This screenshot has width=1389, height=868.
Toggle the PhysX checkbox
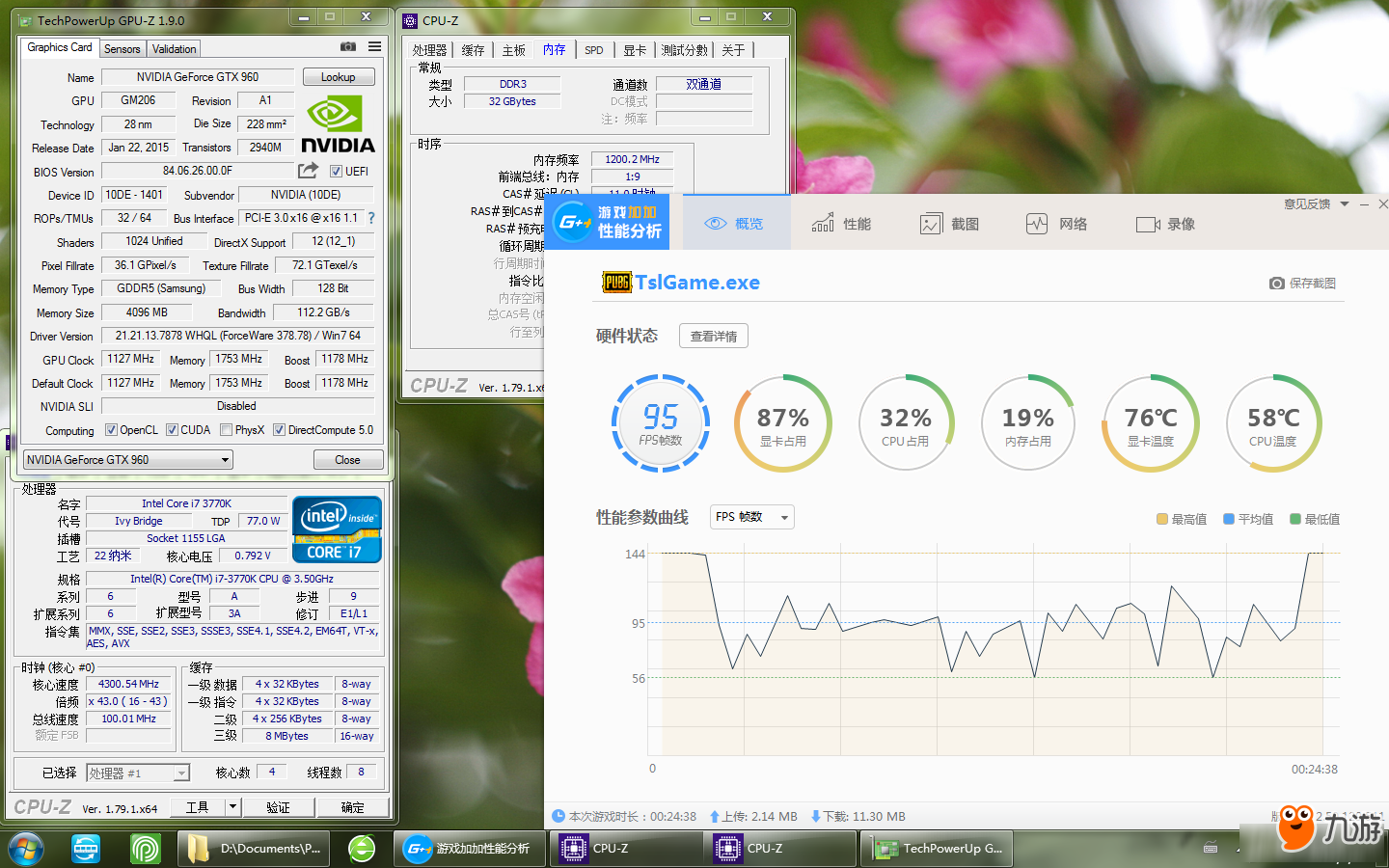(226, 430)
